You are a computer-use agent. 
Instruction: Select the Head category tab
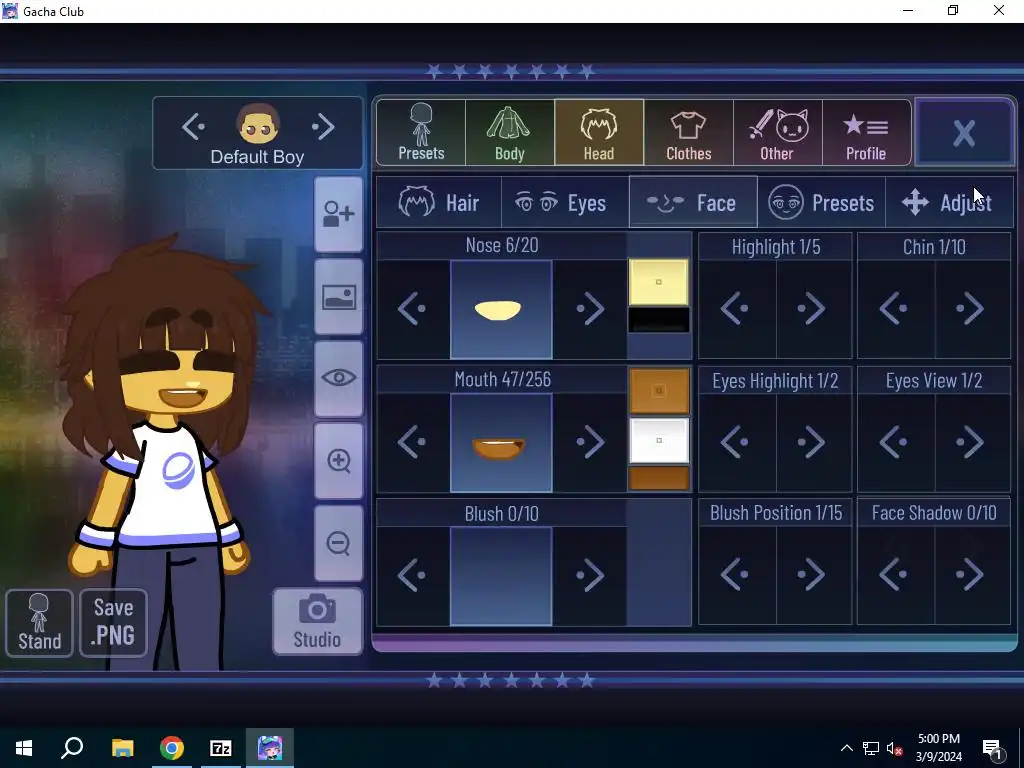[x=599, y=133]
